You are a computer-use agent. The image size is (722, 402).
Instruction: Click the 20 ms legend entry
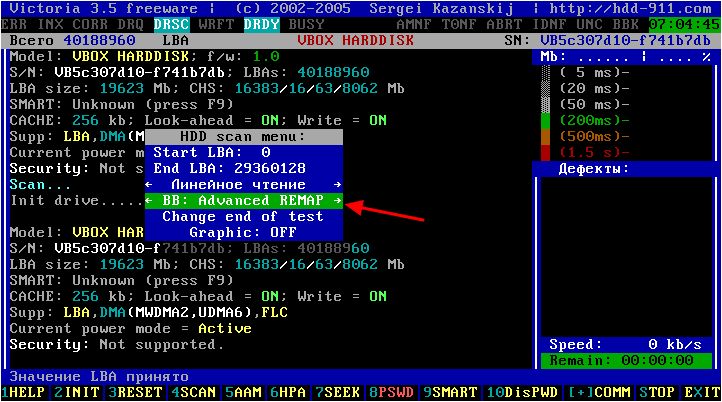pyautogui.click(x=594, y=88)
